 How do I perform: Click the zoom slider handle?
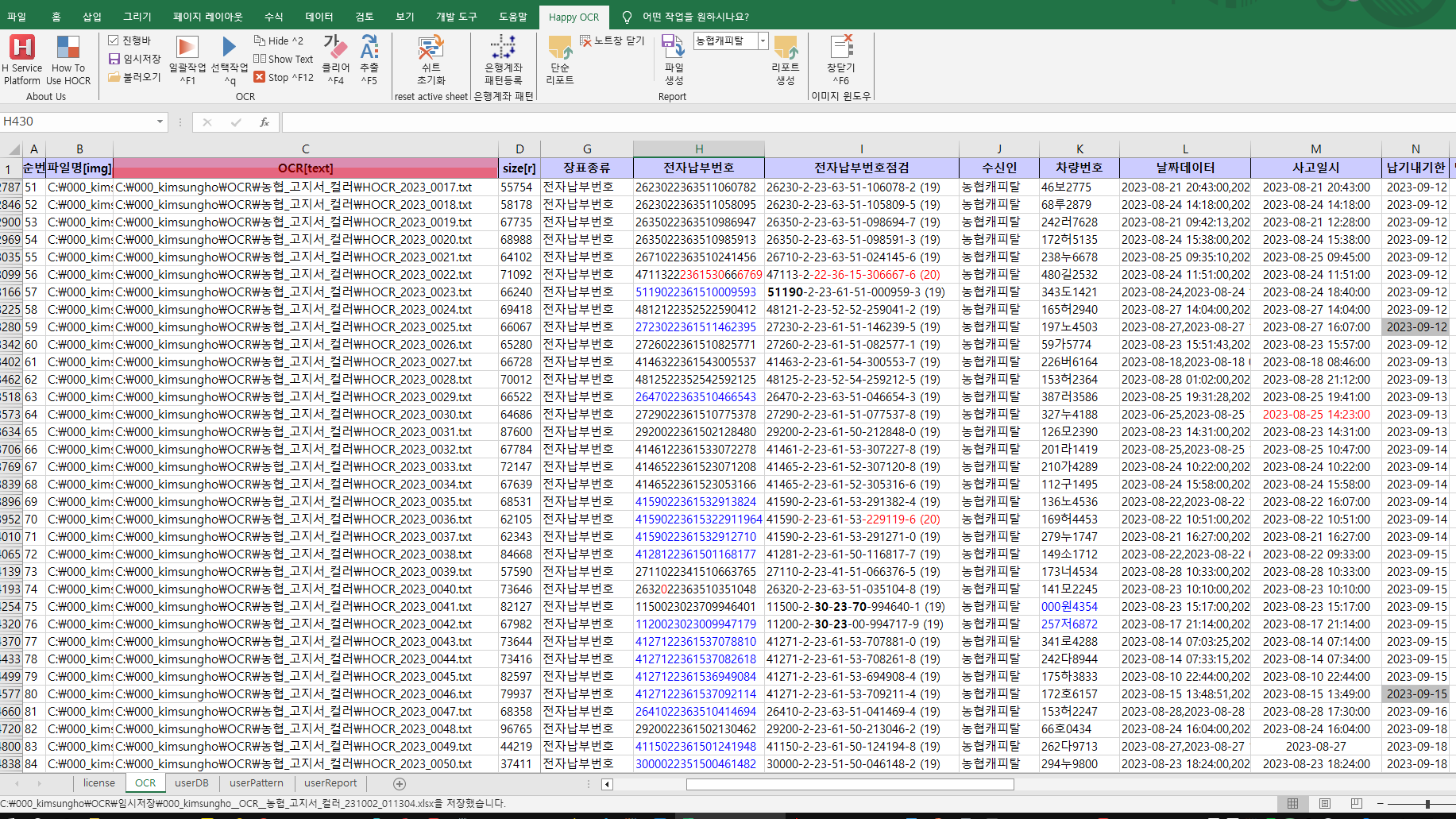pyautogui.click(x=1427, y=804)
